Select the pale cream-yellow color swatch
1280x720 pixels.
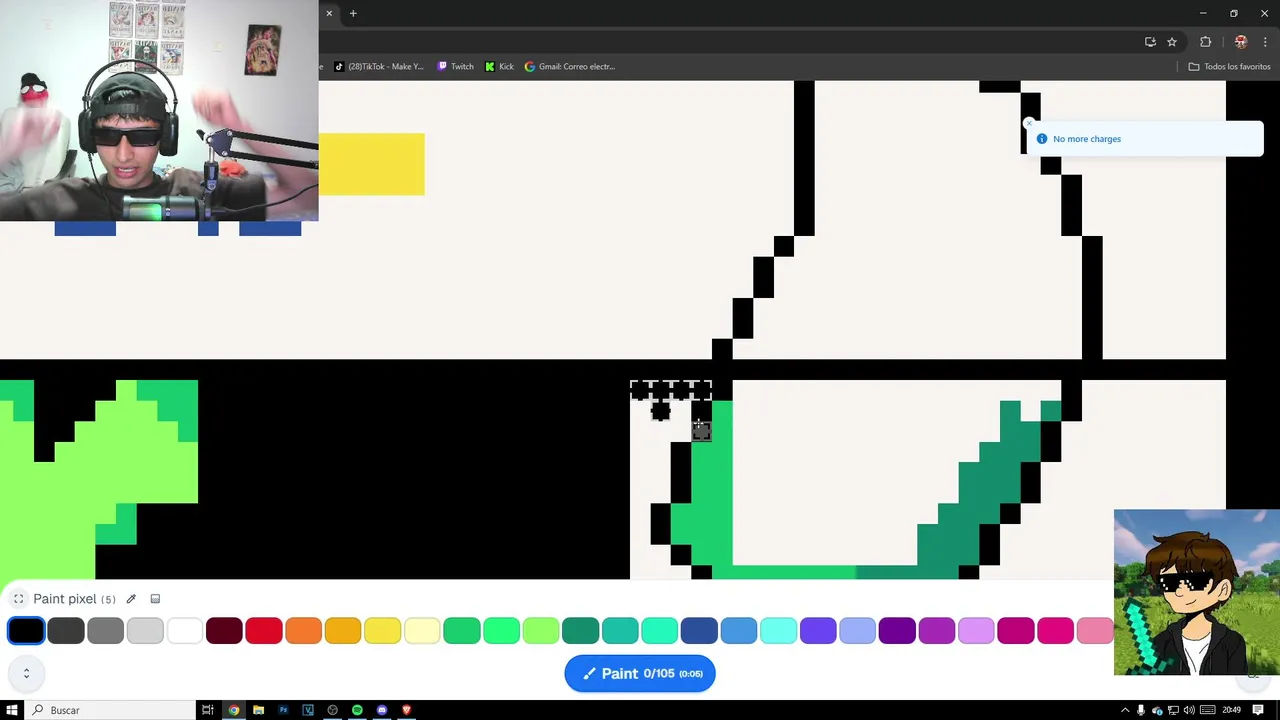pos(422,630)
